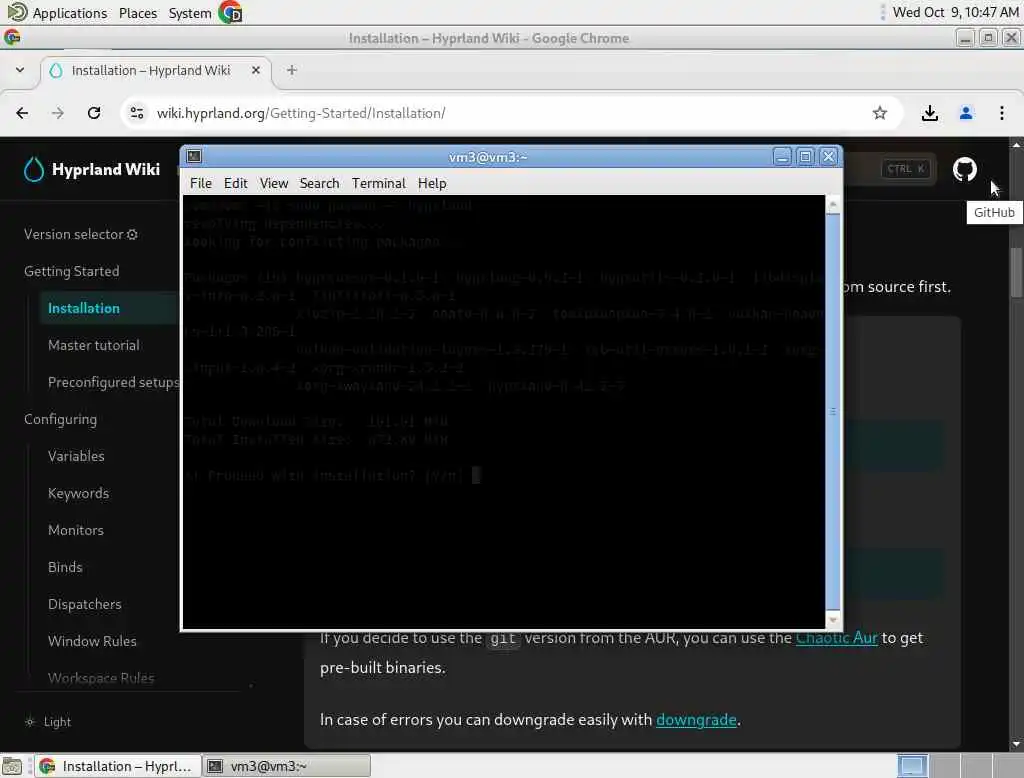Click the clock showing Wed Oct 9
The height and width of the screenshot is (778, 1024).
click(955, 12)
